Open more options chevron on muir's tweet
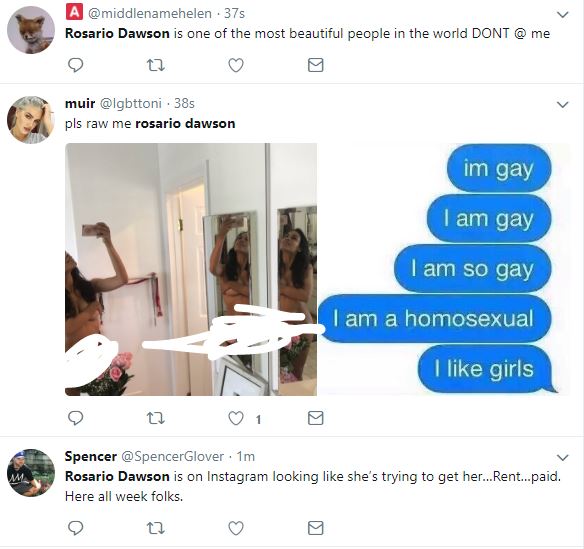This screenshot has height=549, width=584. 562,105
